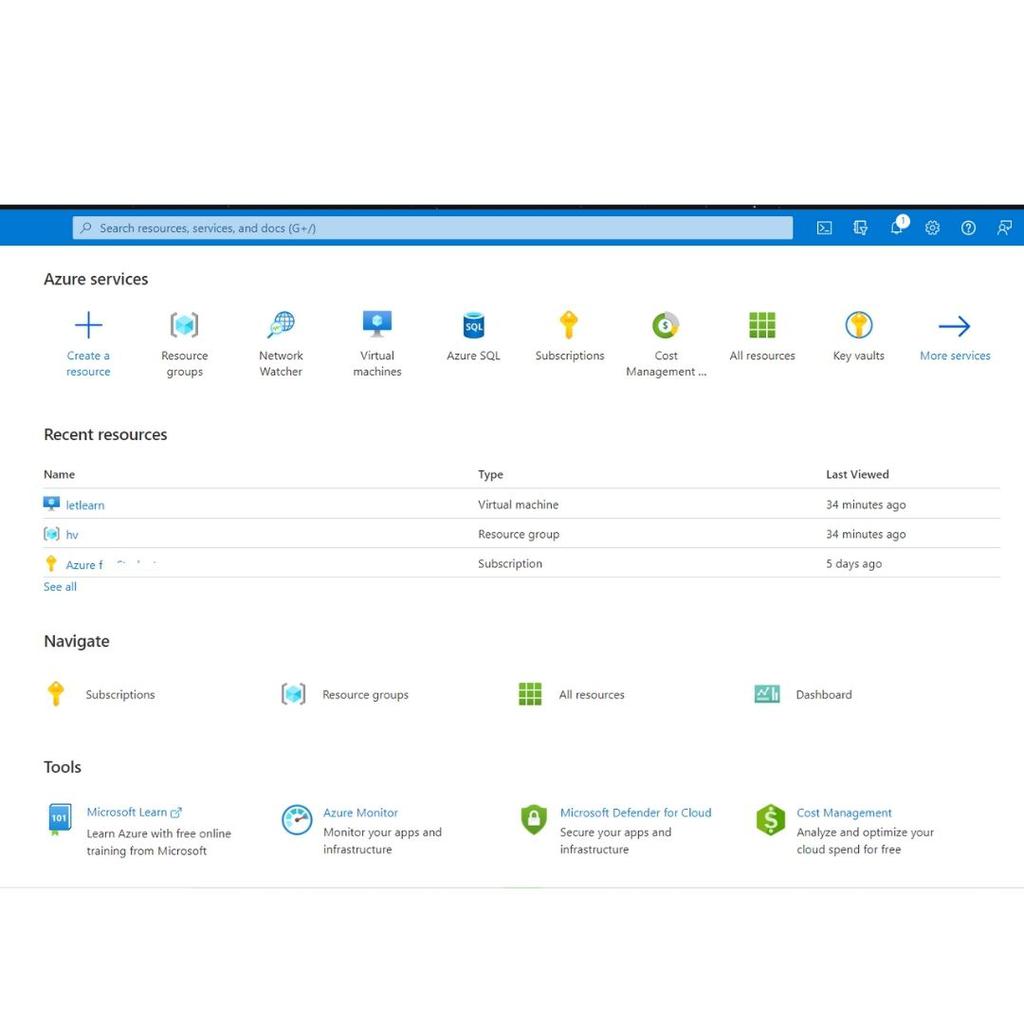Screen dimensions: 1024x1024
Task: Open Resource groups icon in Azure services
Action: pyautogui.click(x=184, y=325)
